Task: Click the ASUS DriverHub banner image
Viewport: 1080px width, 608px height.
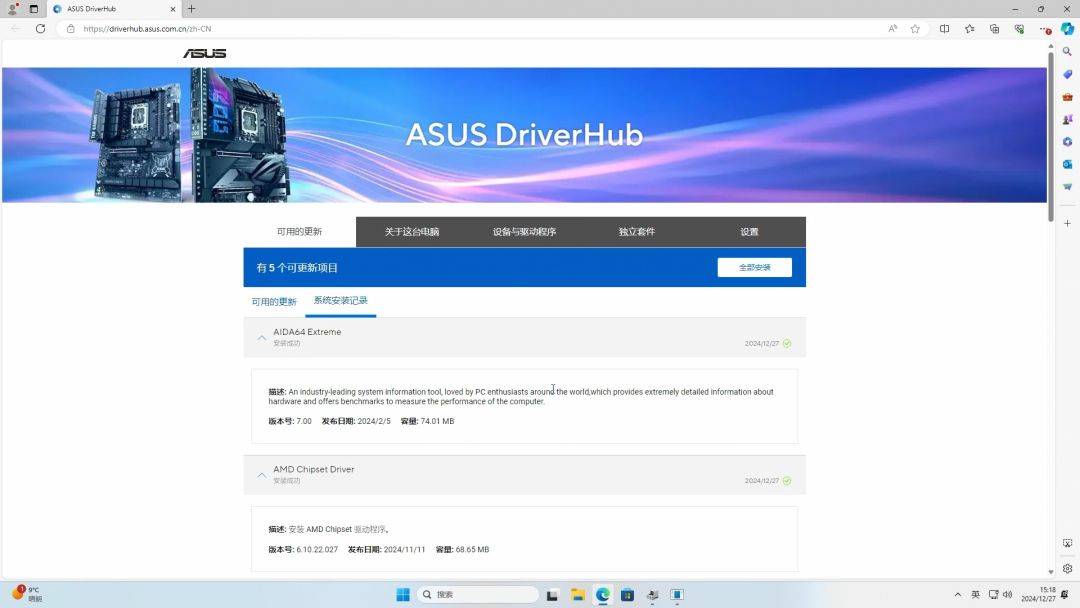Action: [x=524, y=135]
